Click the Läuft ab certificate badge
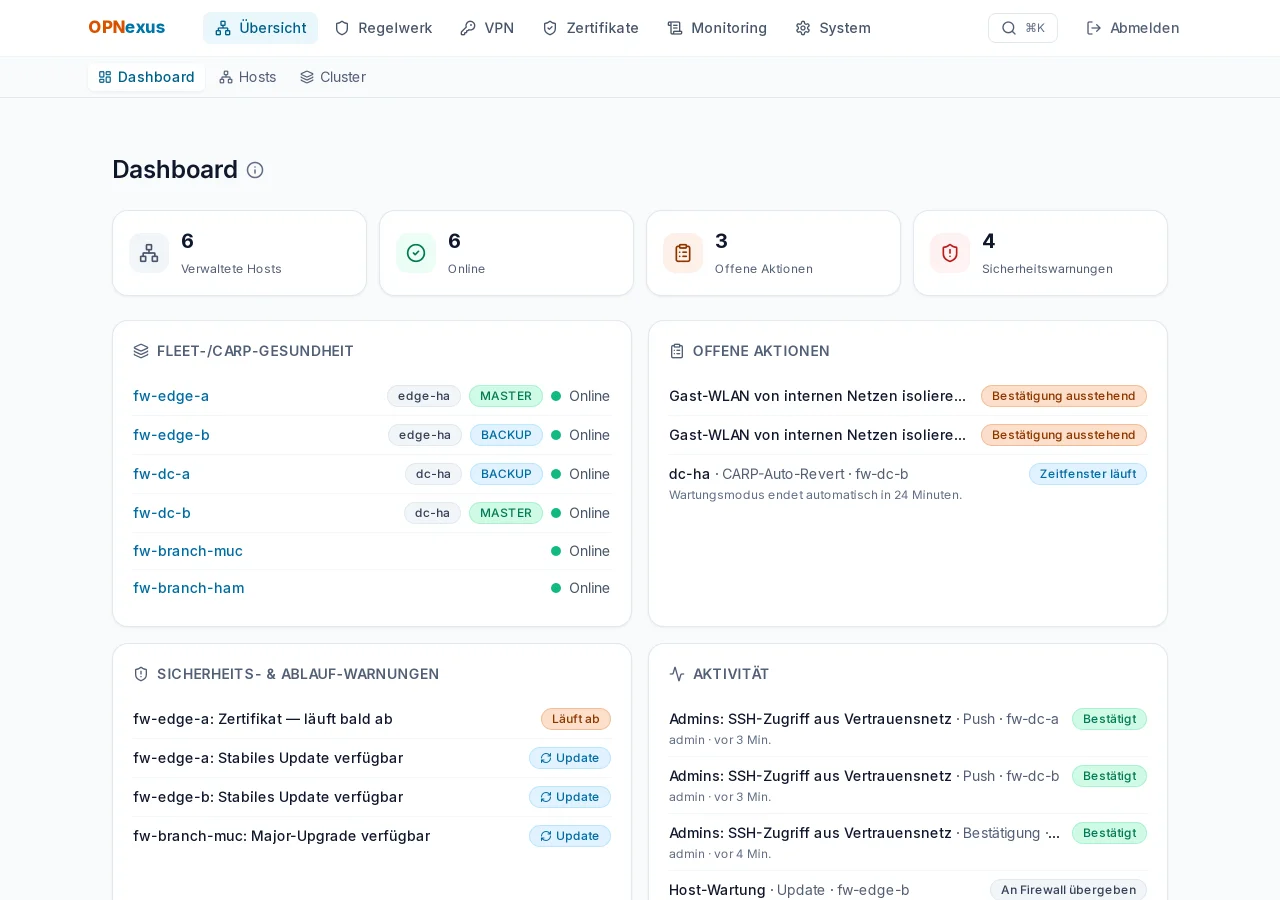1280x900 pixels. [576, 719]
